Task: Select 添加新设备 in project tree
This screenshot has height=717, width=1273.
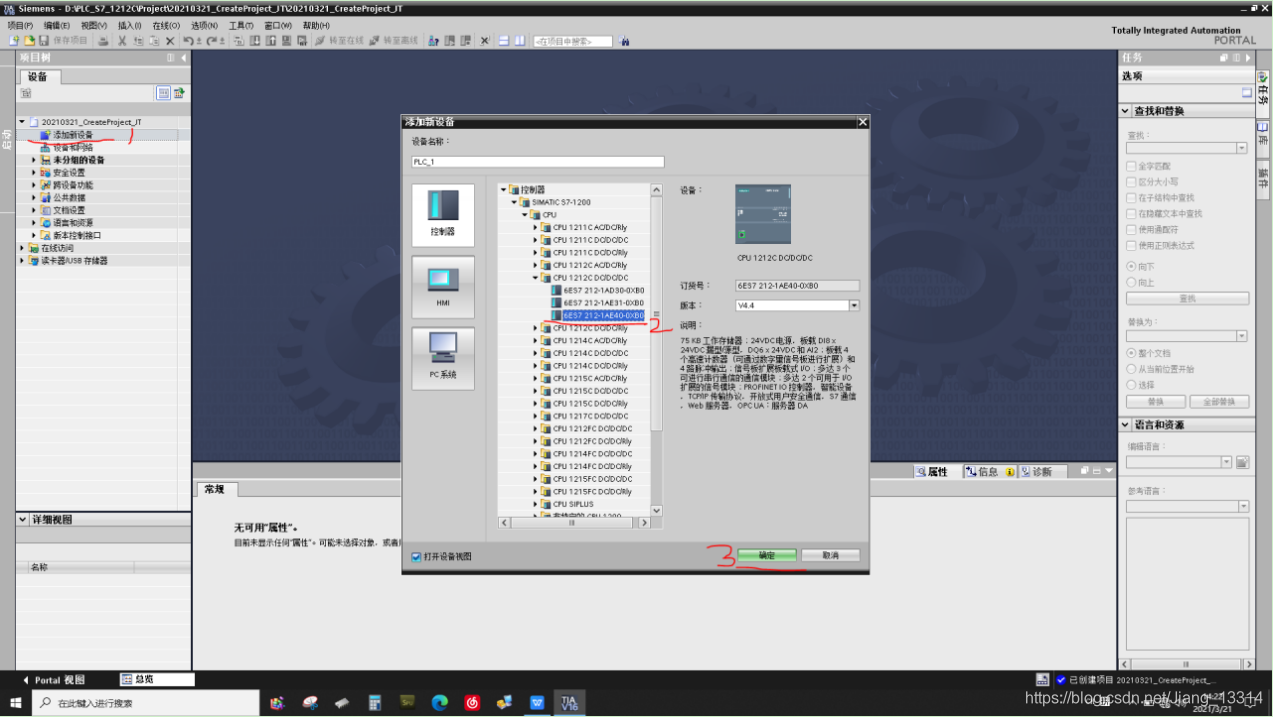Action: (72, 134)
